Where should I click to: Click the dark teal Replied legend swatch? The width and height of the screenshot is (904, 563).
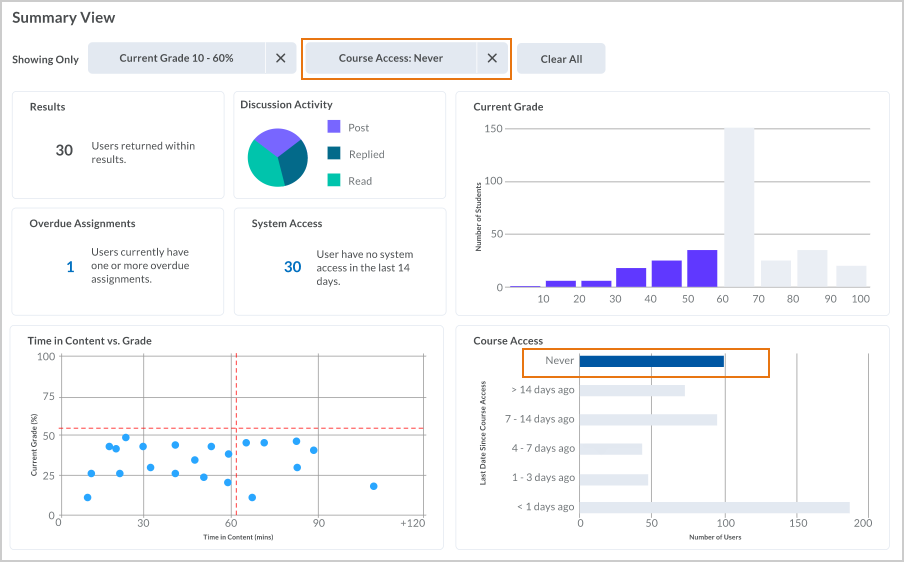click(334, 154)
